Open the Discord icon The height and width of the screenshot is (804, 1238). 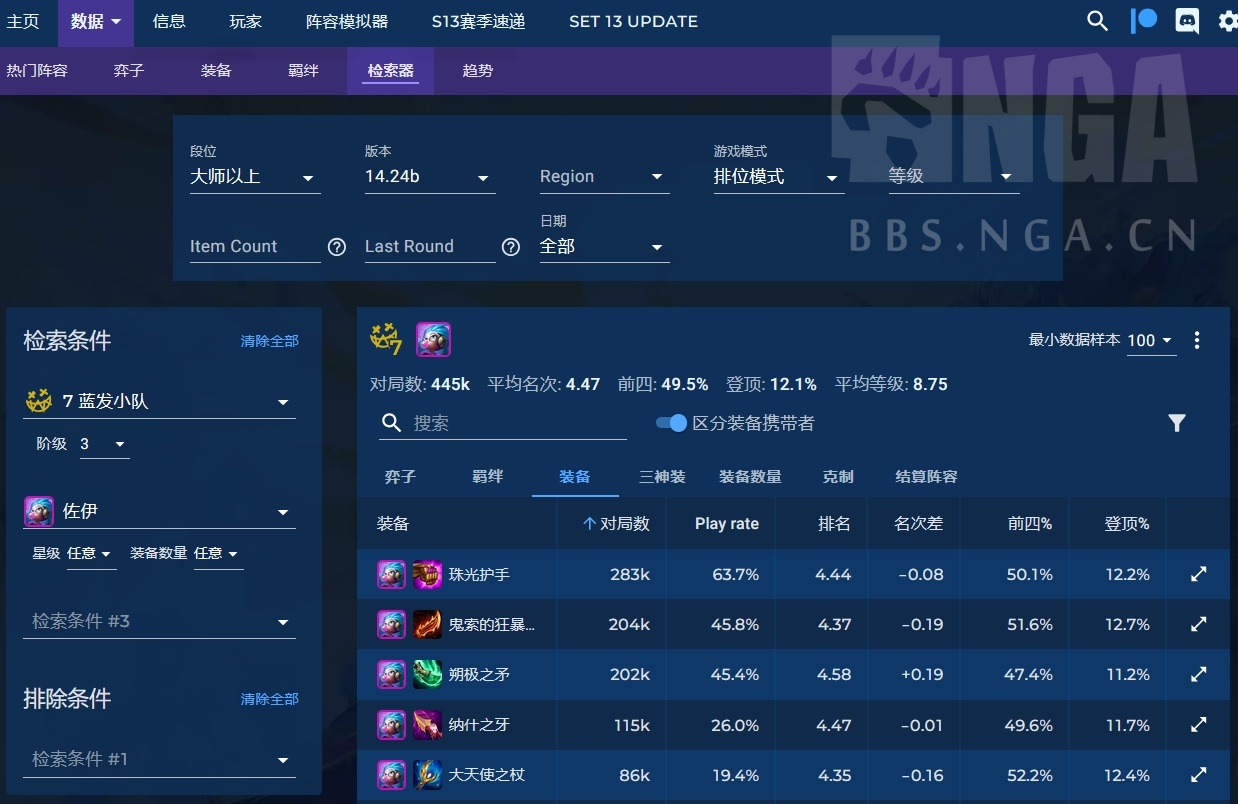tap(1187, 21)
